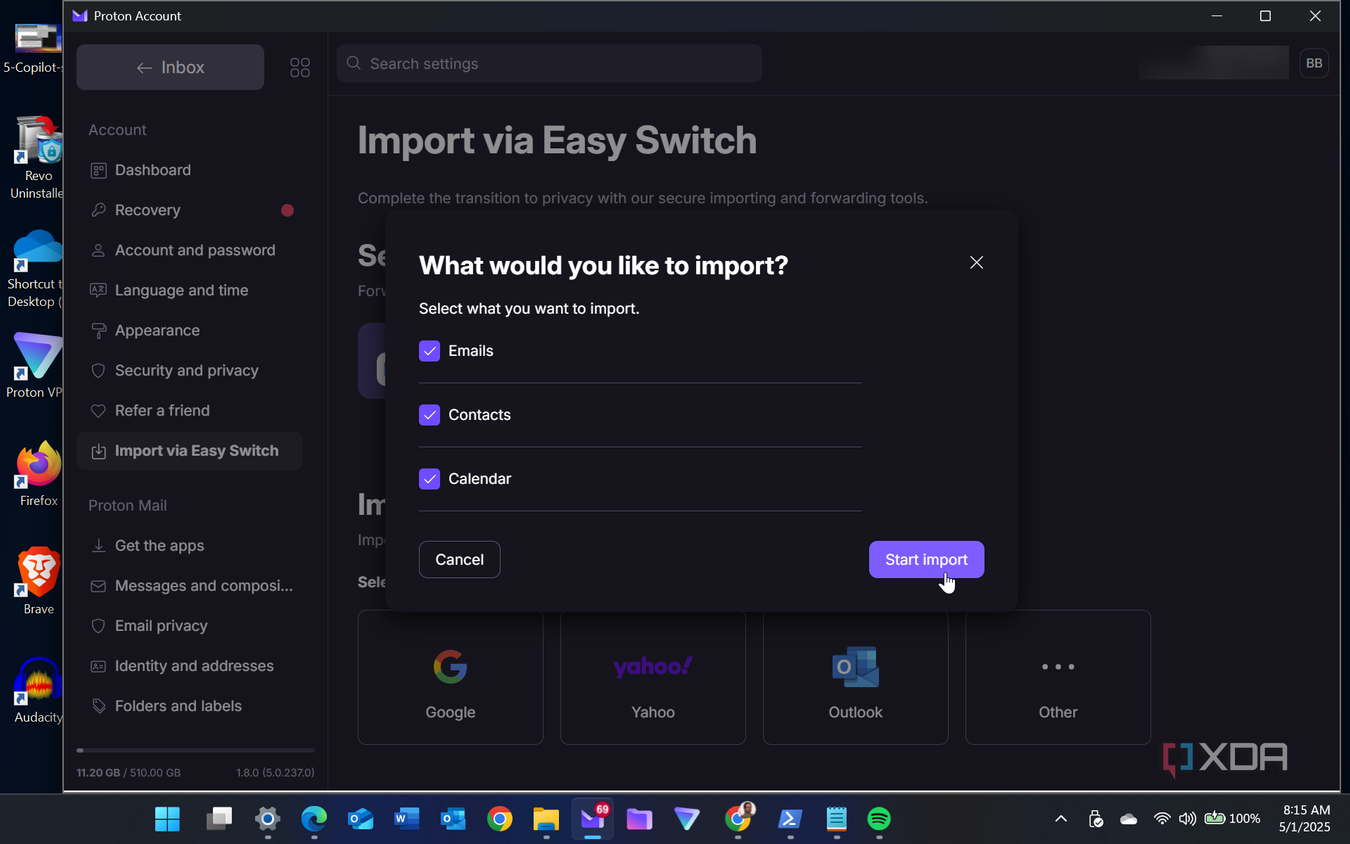Open Windows Settings gear in taskbar

click(267, 819)
